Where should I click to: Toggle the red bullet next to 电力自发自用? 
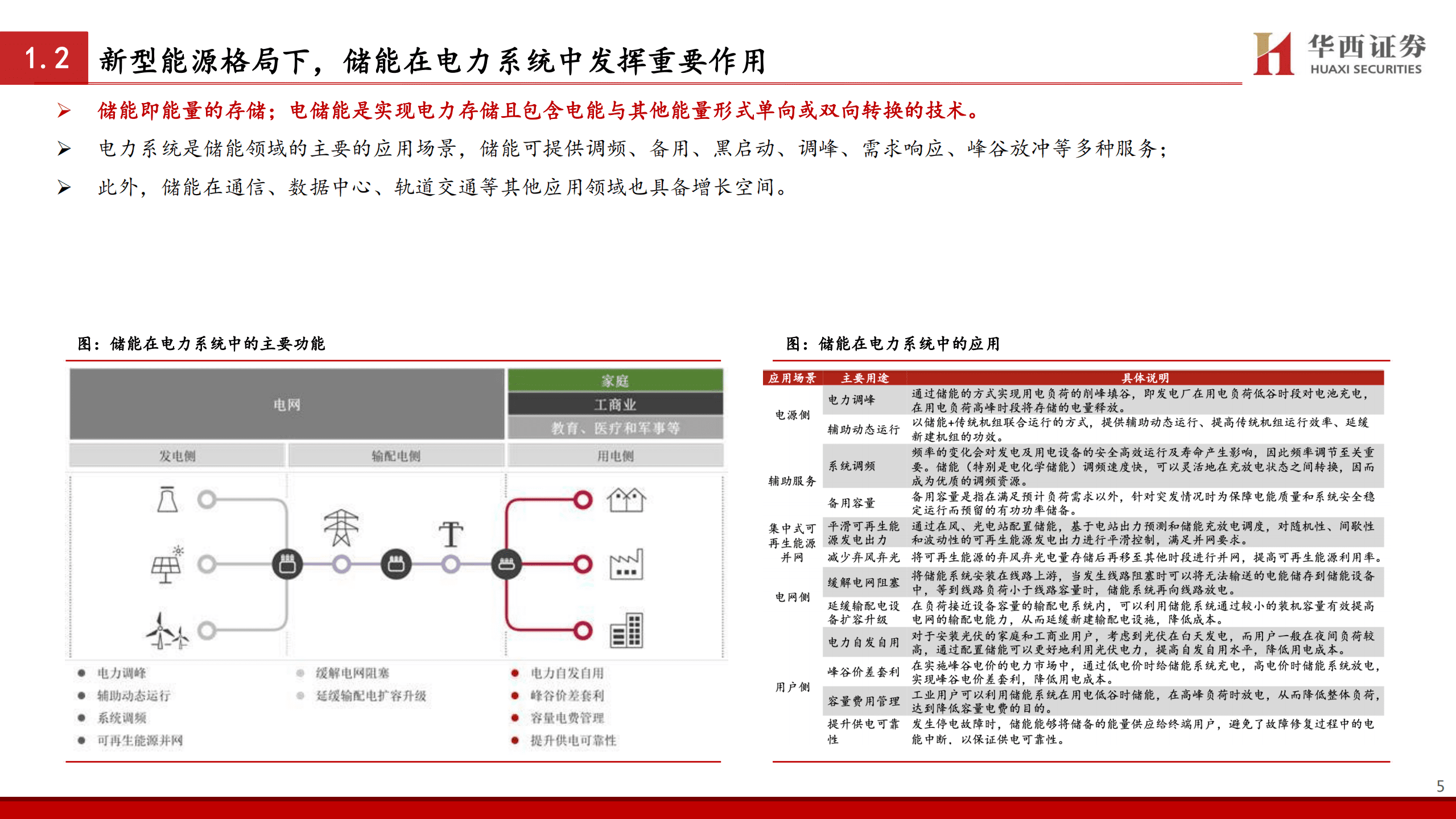pyautogui.click(x=515, y=672)
